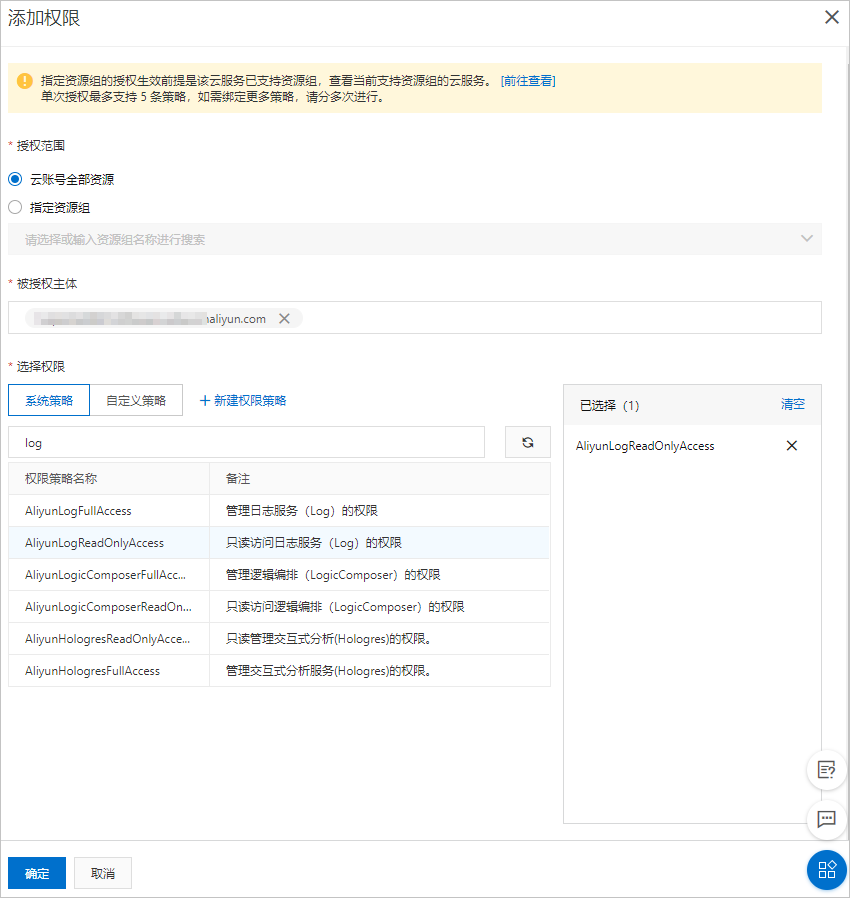Cancel with 取消 button
This screenshot has height=898, width=850.
click(x=103, y=873)
